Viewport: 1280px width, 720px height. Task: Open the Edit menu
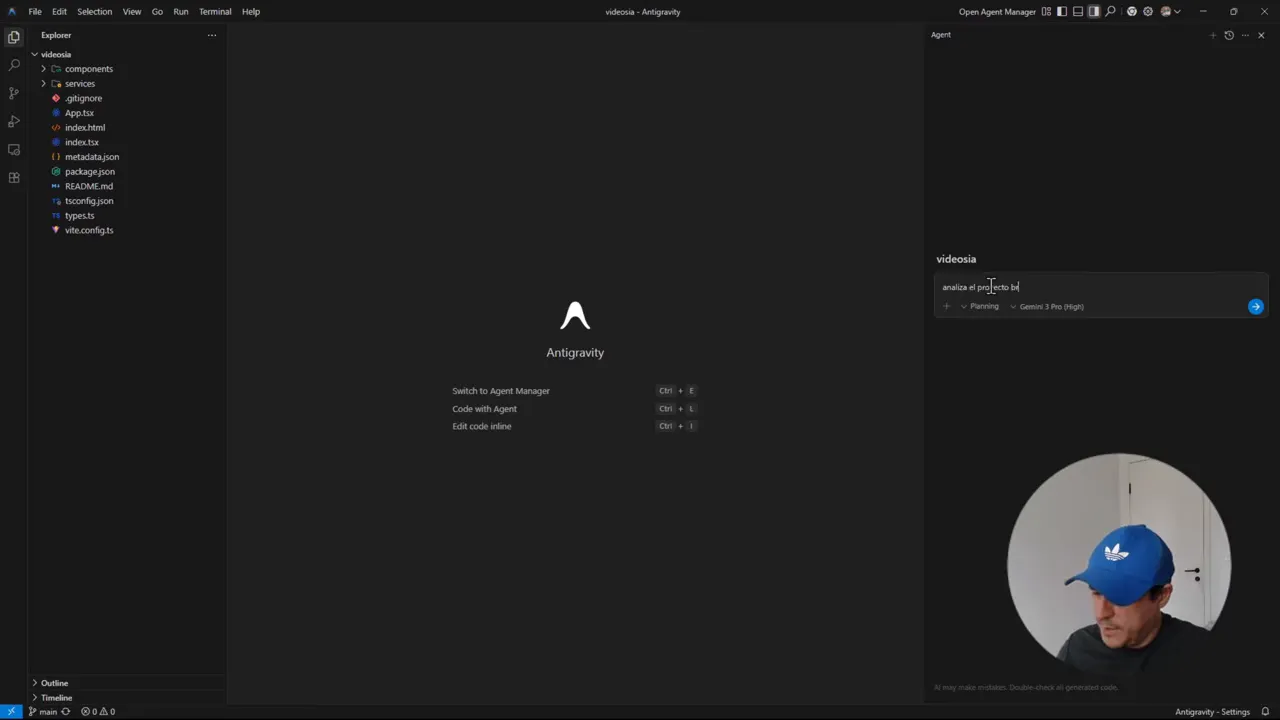pos(60,12)
